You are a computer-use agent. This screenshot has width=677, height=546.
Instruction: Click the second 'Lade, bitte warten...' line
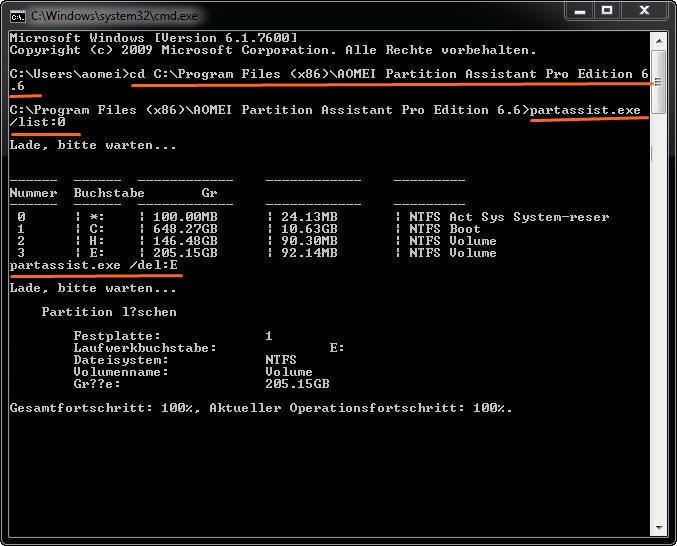click(93, 288)
